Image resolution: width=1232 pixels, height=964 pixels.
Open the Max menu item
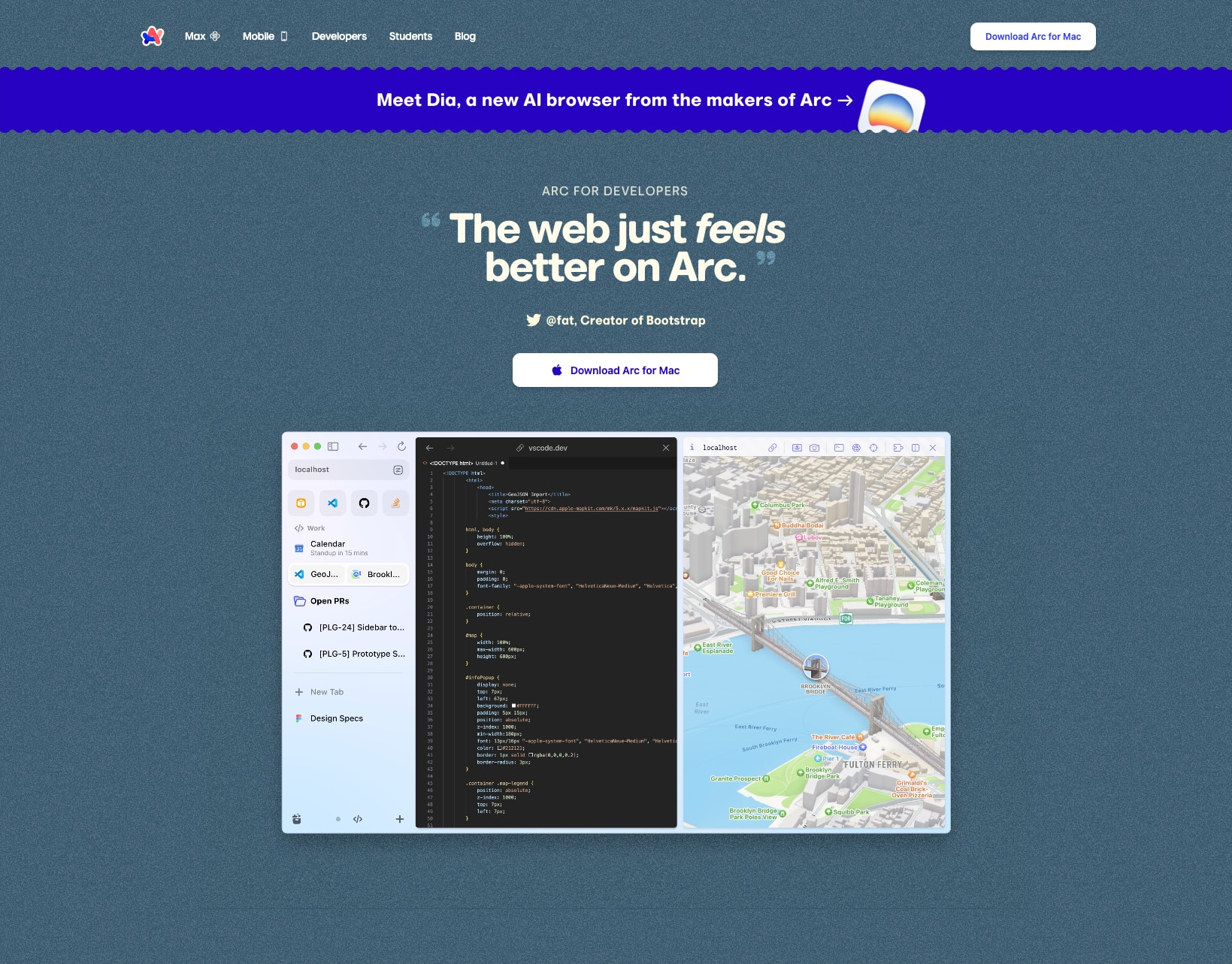click(x=202, y=36)
